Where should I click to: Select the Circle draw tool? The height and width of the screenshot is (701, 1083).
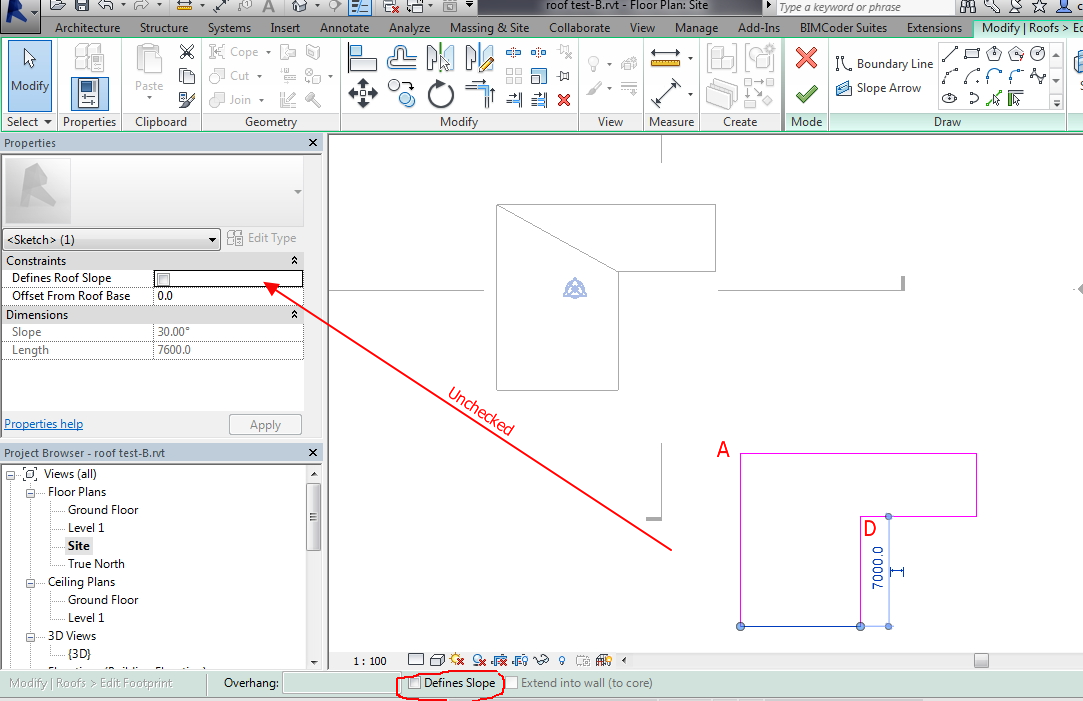(x=1037, y=54)
